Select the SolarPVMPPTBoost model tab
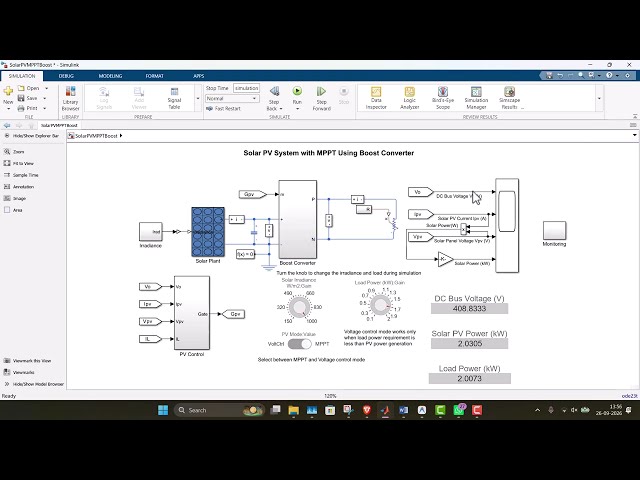The width and height of the screenshot is (640, 480). tap(59, 125)
